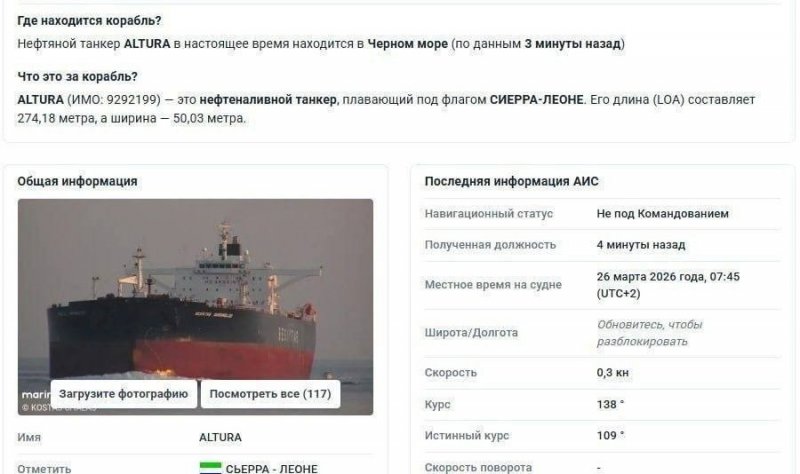Image resolution: width=800 pixels, height=474 pixels.
Task: Click the photo copyright watermark text
Action: 58,408
